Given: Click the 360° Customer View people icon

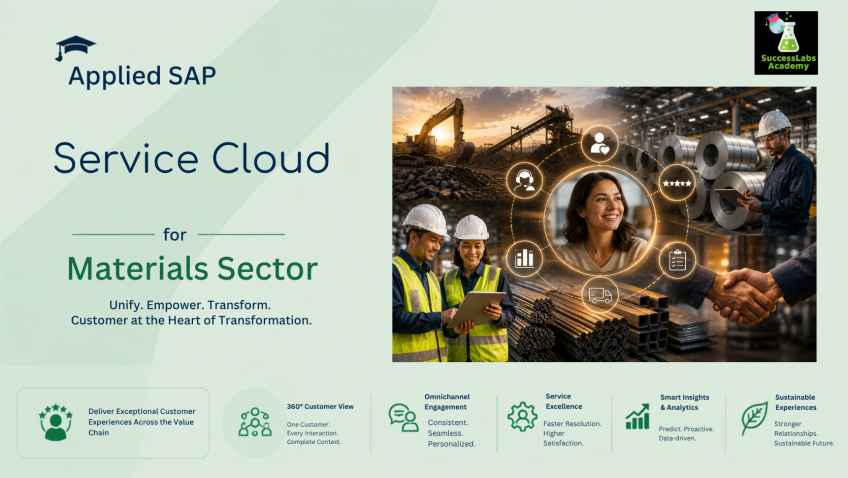Looking at the screenshot, I should [x=255, y=422].
